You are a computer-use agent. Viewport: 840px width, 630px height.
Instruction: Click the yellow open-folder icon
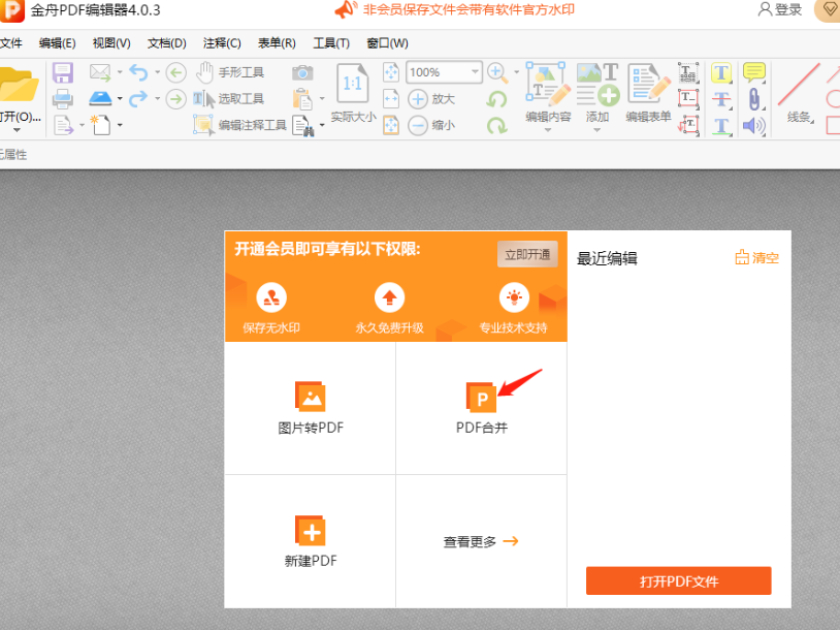[18, 86]
